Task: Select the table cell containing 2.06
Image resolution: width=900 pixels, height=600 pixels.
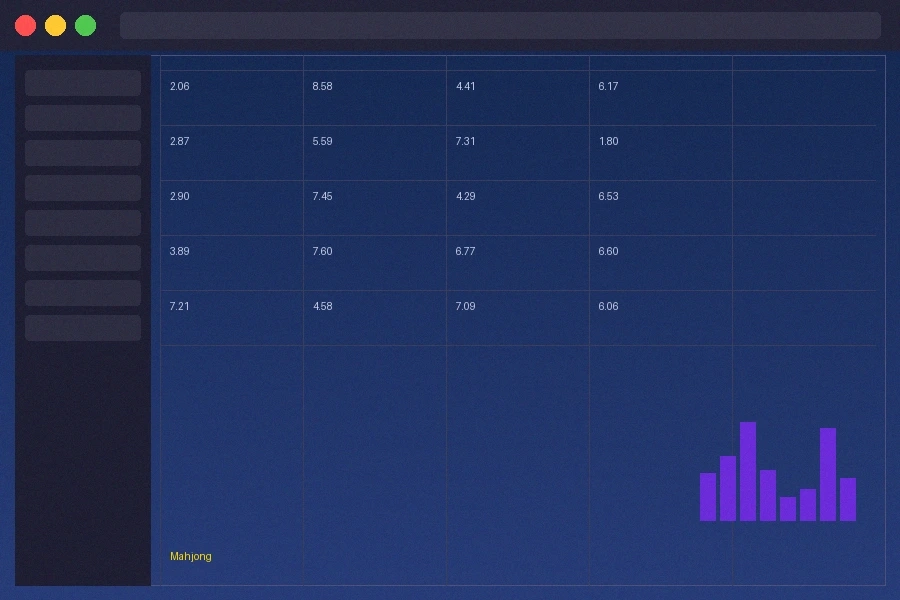Action: (x=180, y=87)
